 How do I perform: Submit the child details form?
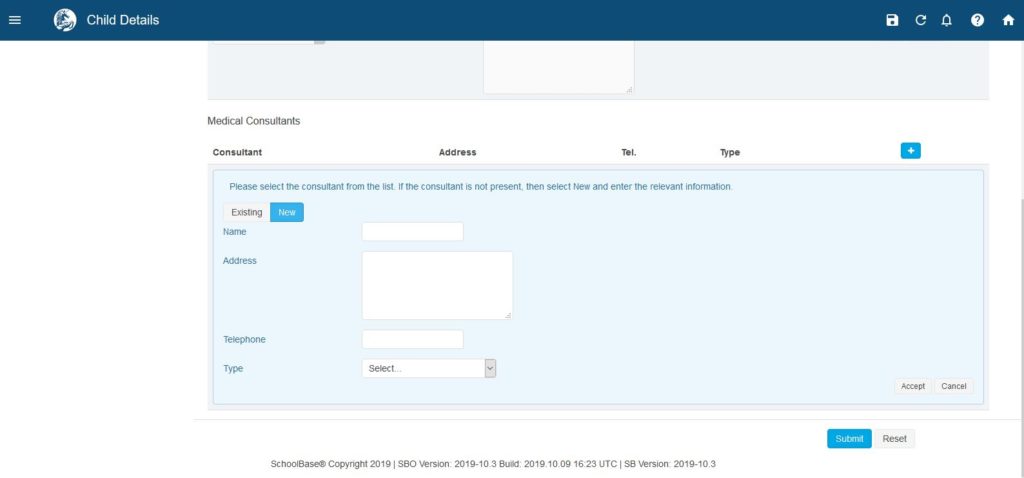(x=849, y=439)
